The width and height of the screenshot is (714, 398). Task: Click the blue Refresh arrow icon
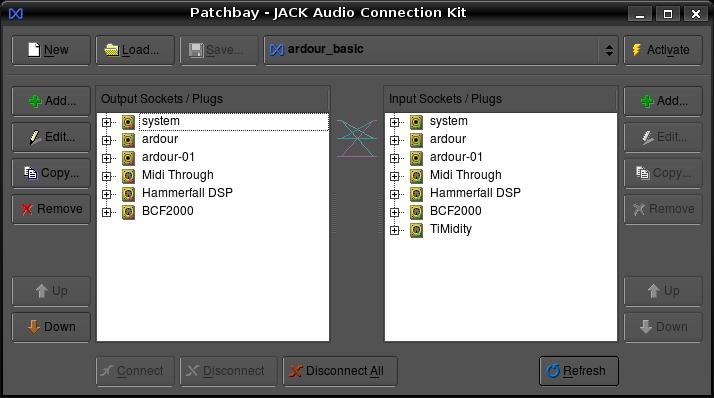(x=553, y=371)
